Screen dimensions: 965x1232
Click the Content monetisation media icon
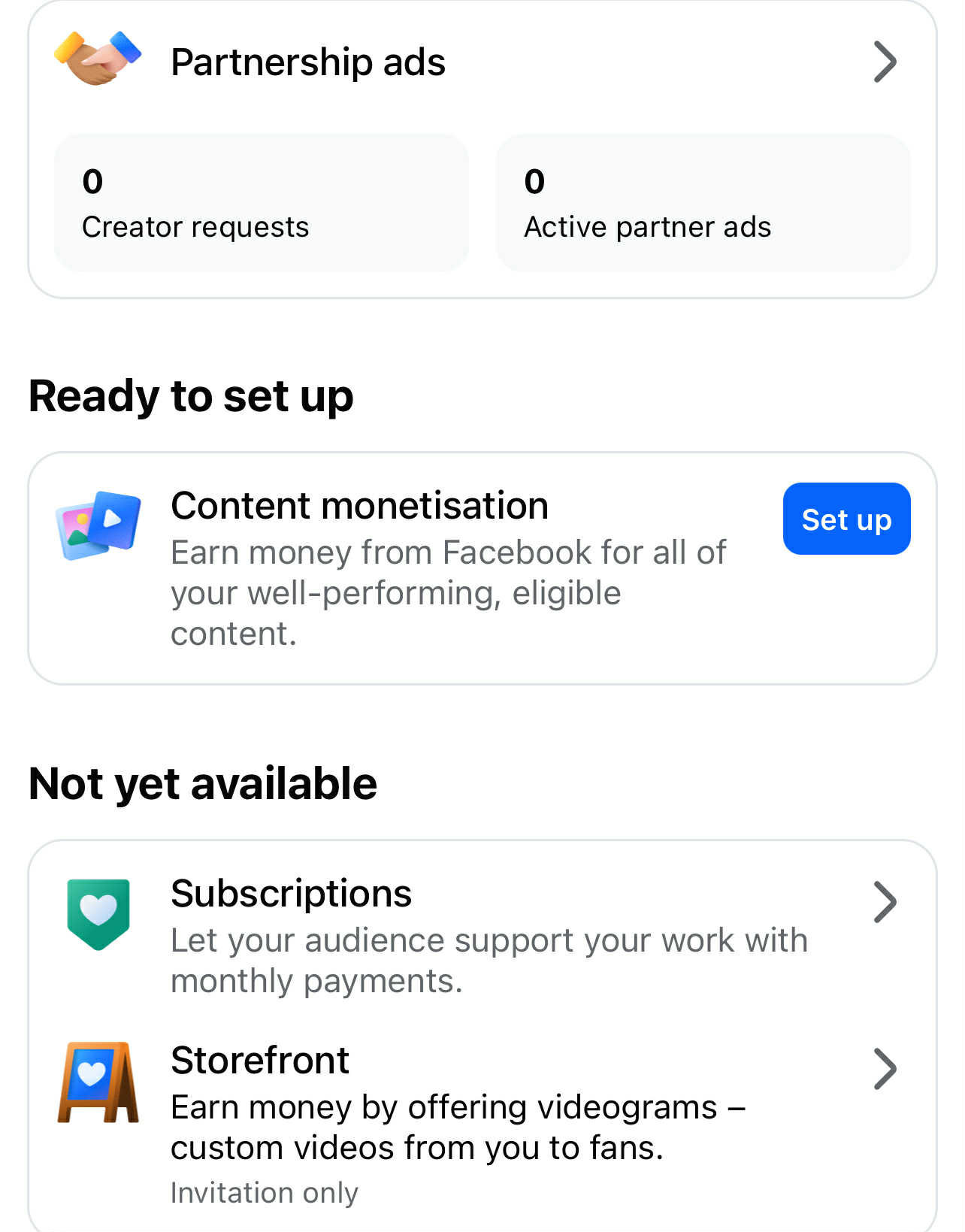[x=98, y=525]
